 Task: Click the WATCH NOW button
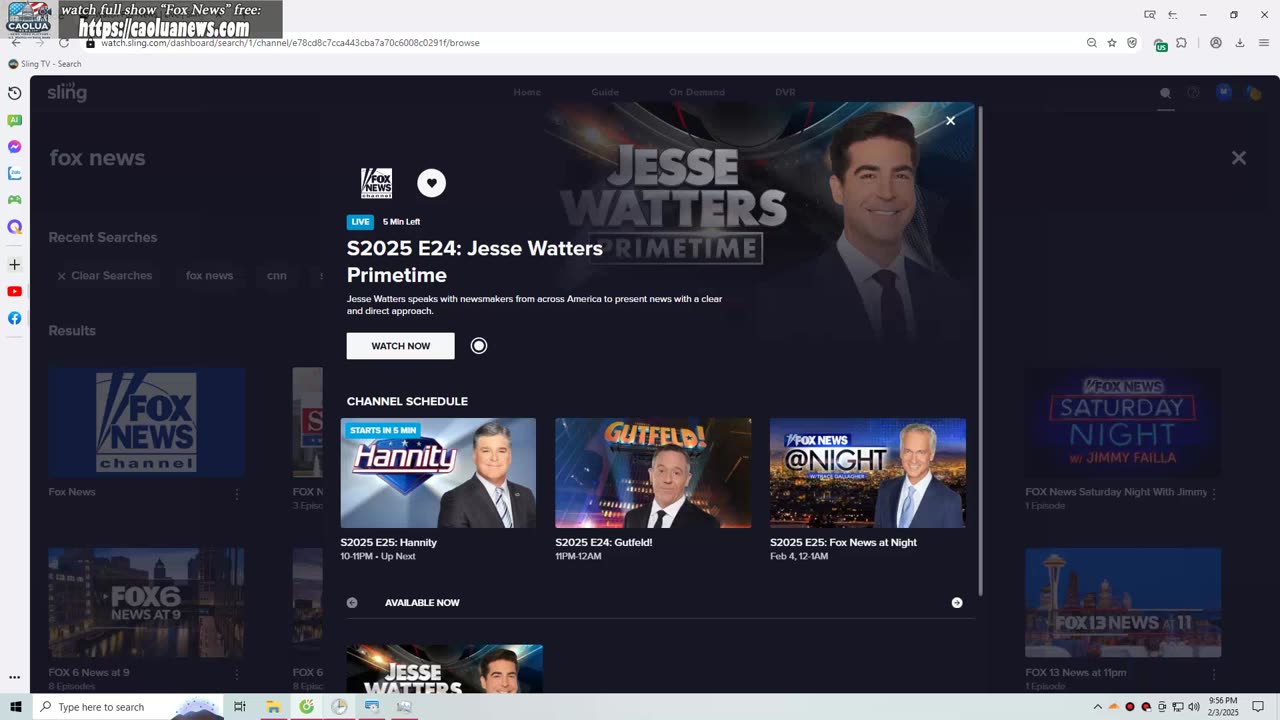click(400, 346)
